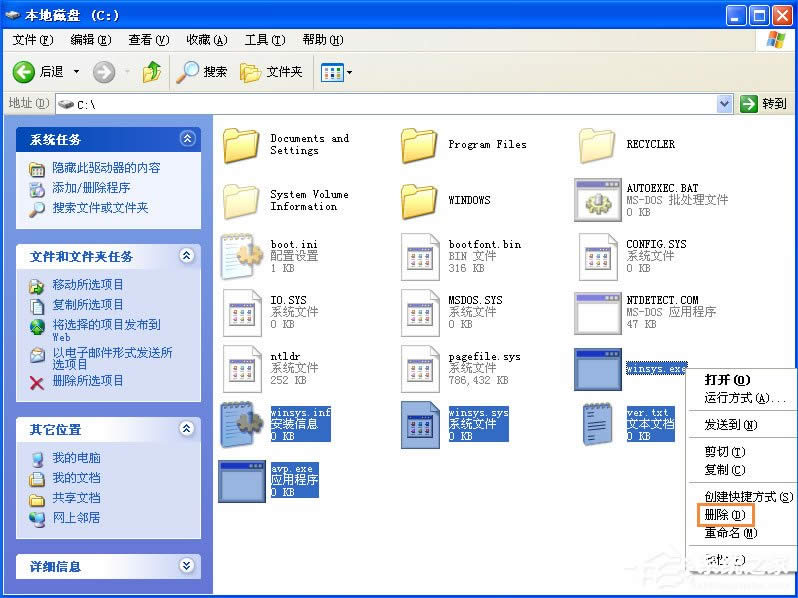Click the 添加/删除程序 link

(91, 188)
